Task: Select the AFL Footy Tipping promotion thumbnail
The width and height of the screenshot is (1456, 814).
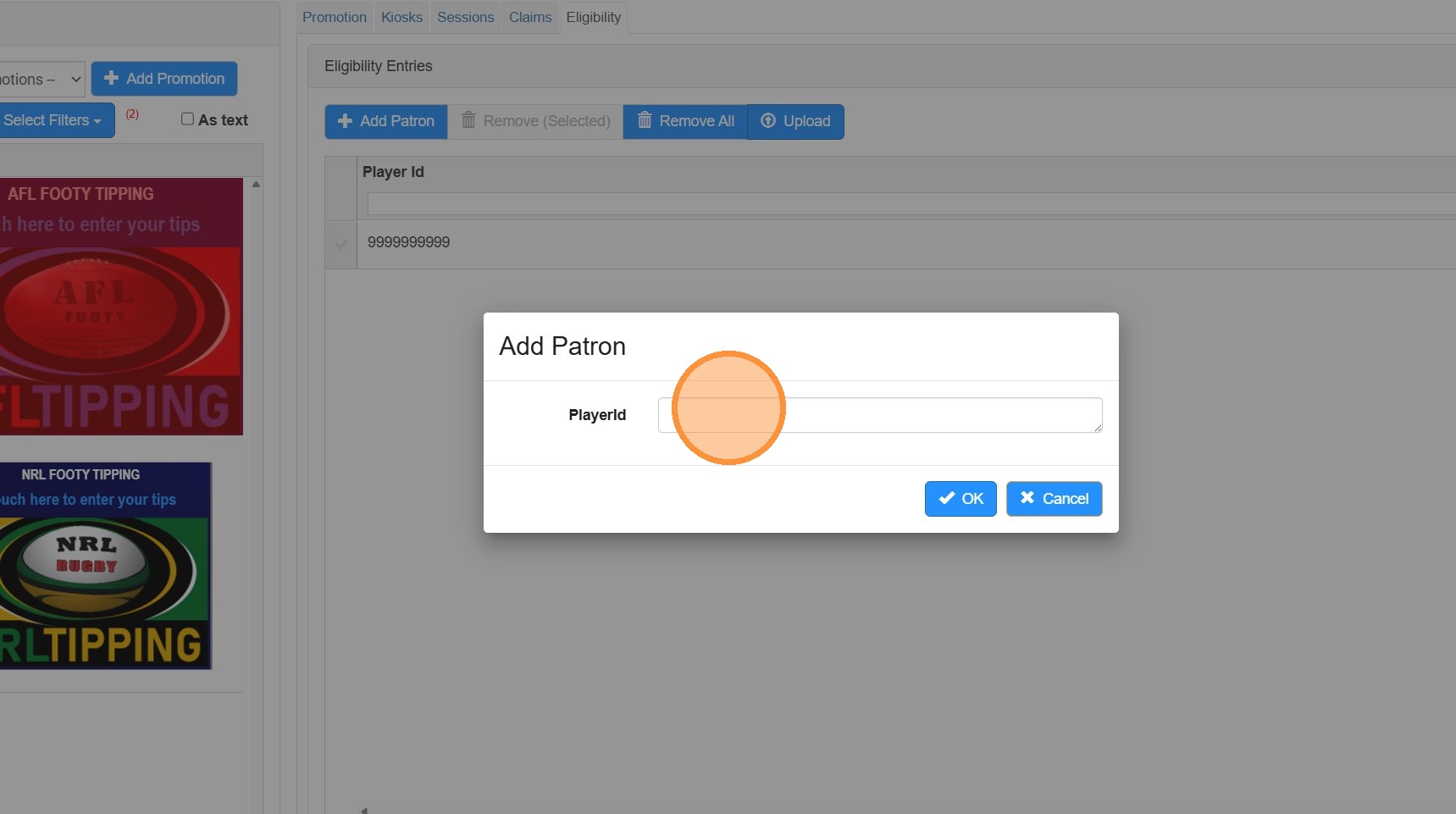Action: (120, 307)
